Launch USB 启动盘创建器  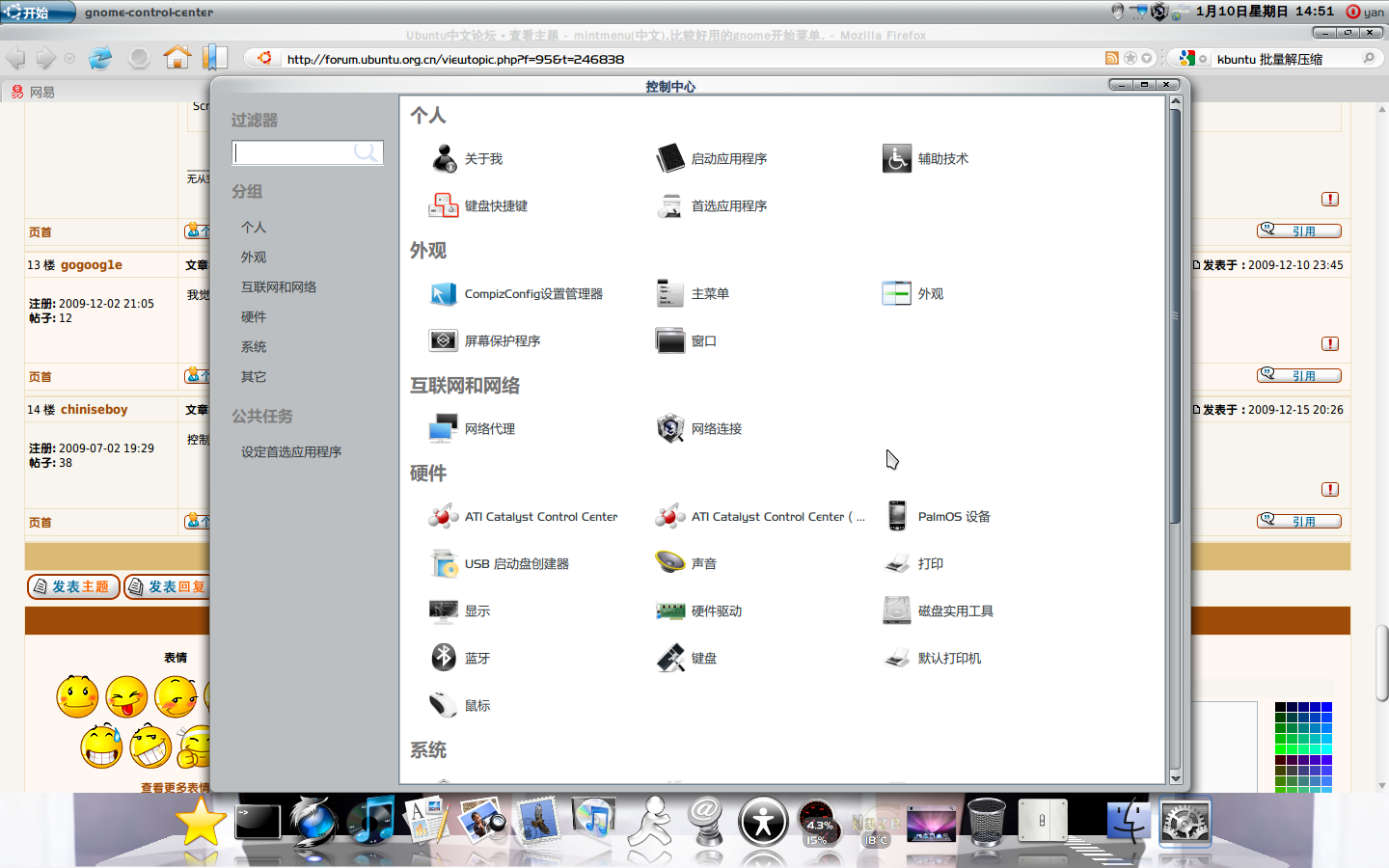[x=499, y=563]
